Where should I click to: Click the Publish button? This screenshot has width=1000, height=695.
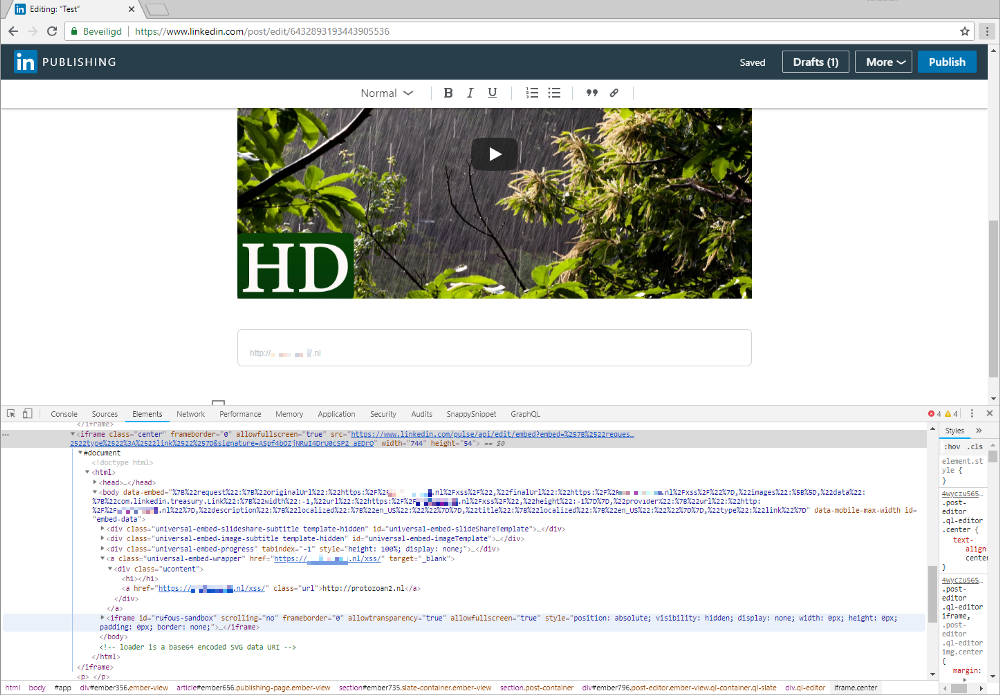click(x=947, y=62)
